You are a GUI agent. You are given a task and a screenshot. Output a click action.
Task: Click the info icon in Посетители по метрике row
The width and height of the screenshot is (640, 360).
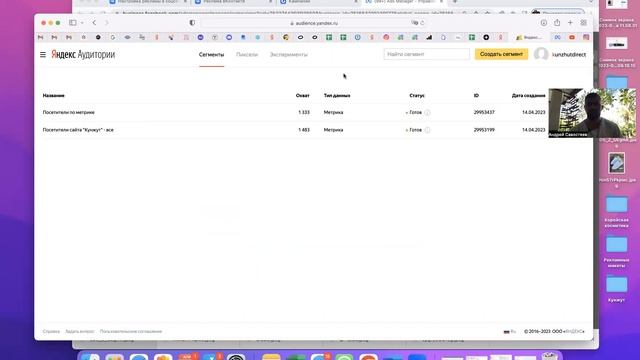(x=427, y=112)
